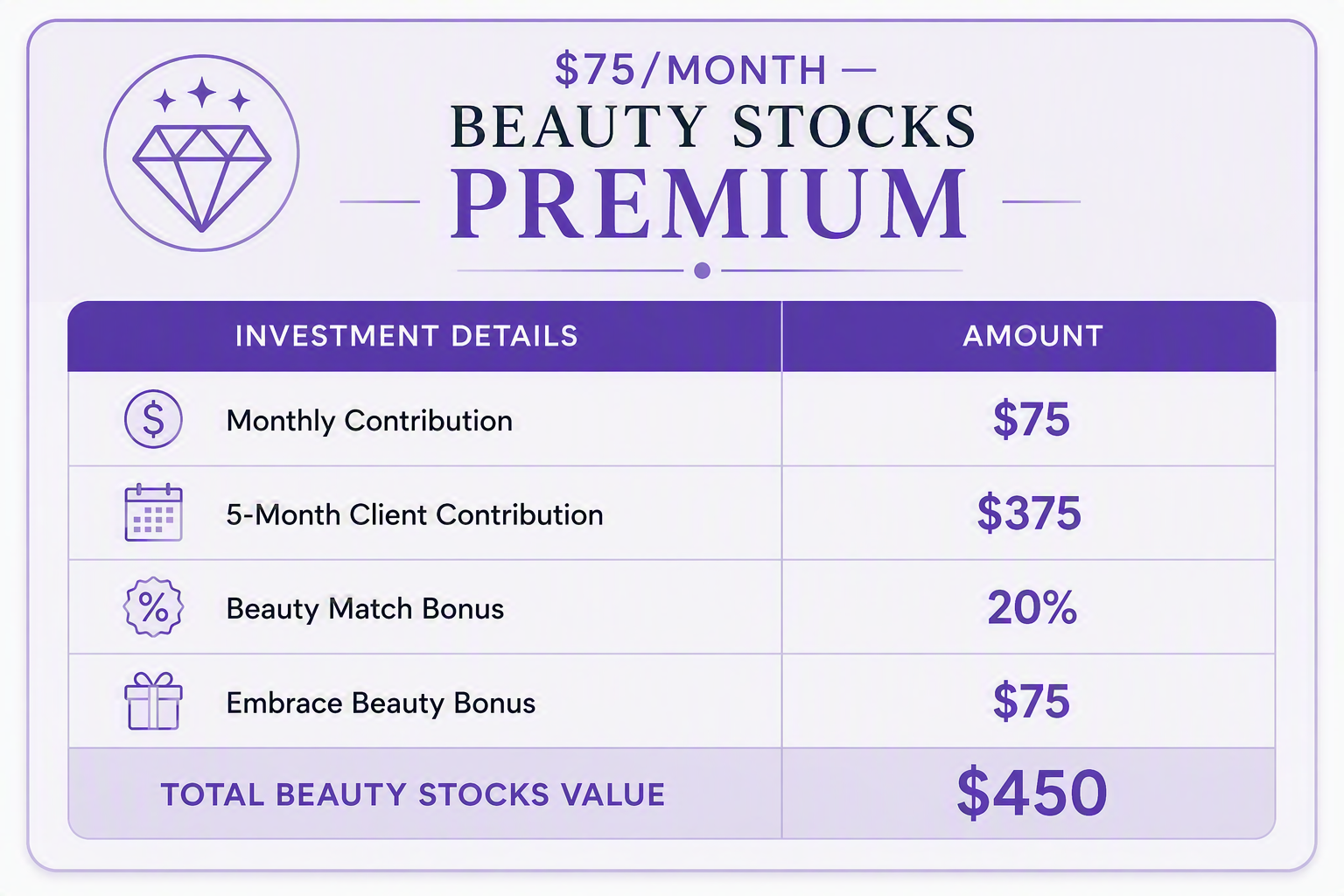1344x896 pixels.
Task: Click the Embrace Beauty Bonus label
Action: pos(381,703)
